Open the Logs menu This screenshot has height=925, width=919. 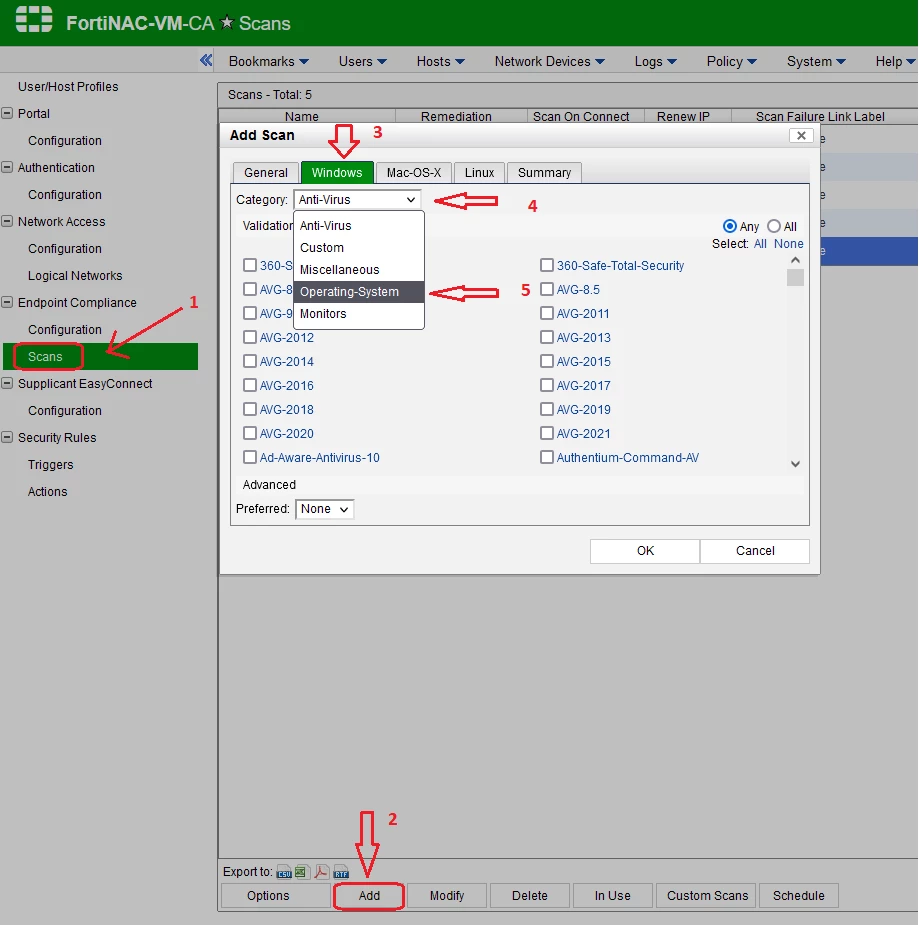pyautogui.click(x=655, y=61)
